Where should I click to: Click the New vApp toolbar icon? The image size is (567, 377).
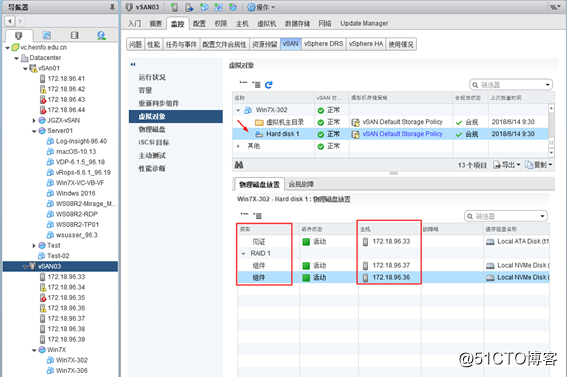click(218, 7)
